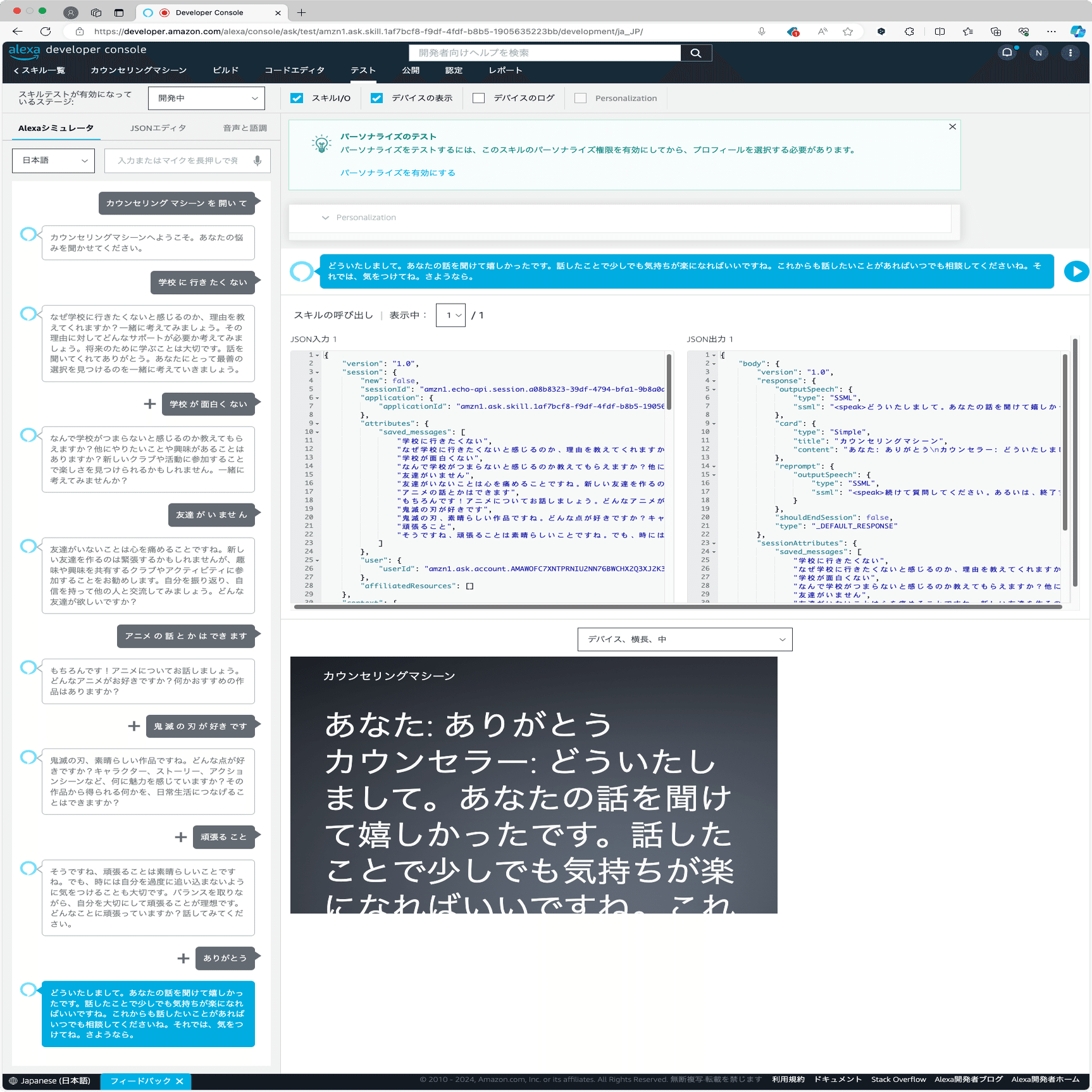Open the notifications bell icon
1092x1092 pixels.
pyautogui.click(x=1008, y=53)
